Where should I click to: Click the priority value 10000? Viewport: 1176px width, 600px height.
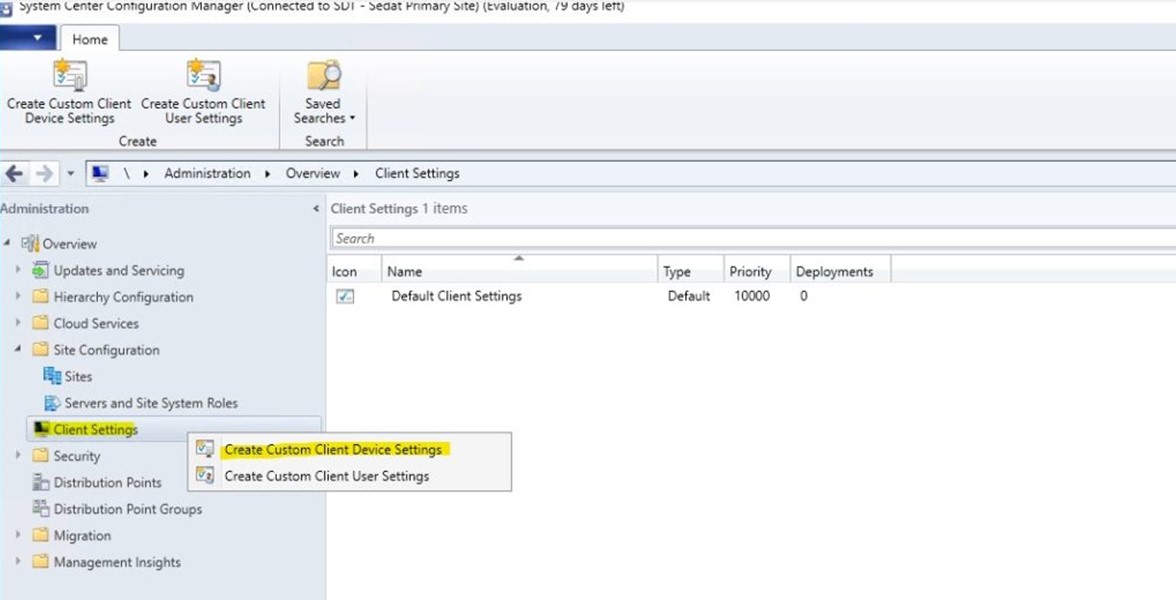coord(752,296)
